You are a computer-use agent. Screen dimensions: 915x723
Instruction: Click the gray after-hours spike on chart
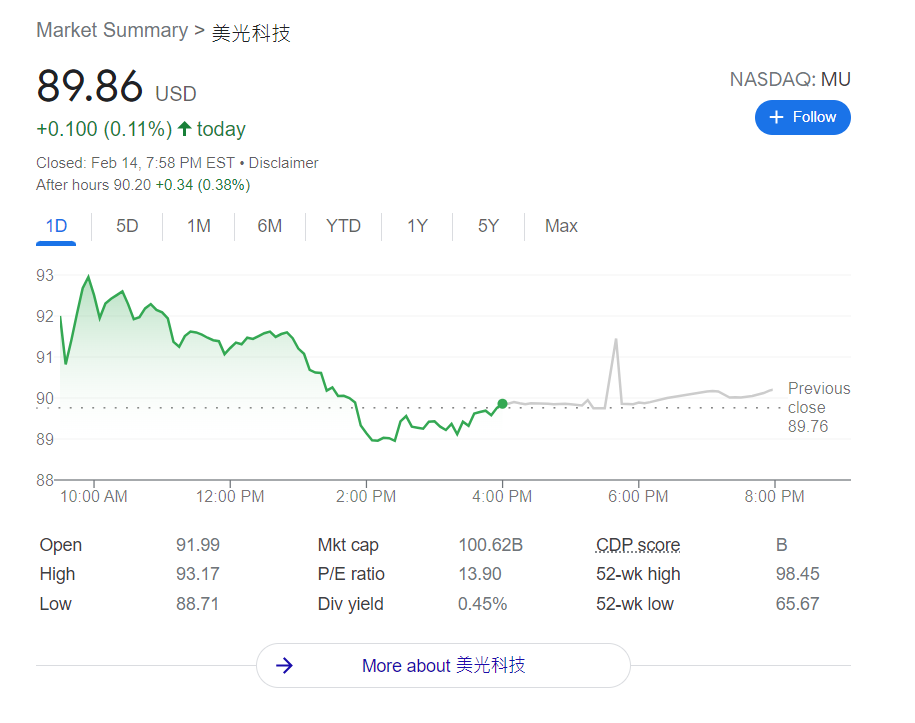click(615, 341)
